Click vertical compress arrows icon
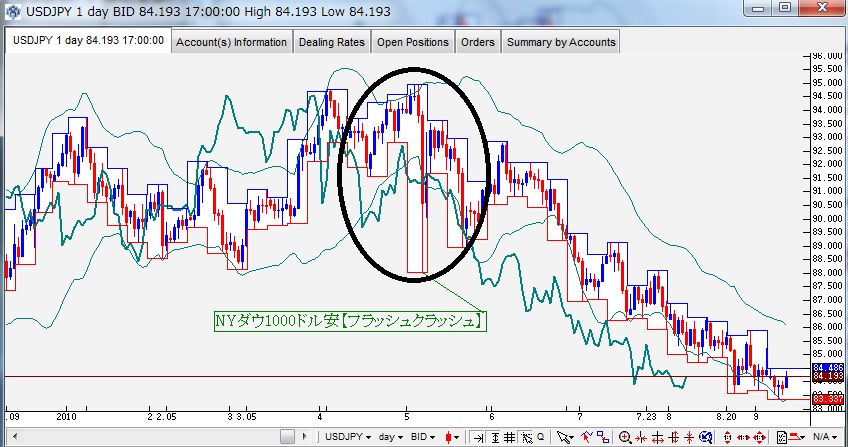The width and height of the screenshot is (848, 447). [x=689, y=437]
